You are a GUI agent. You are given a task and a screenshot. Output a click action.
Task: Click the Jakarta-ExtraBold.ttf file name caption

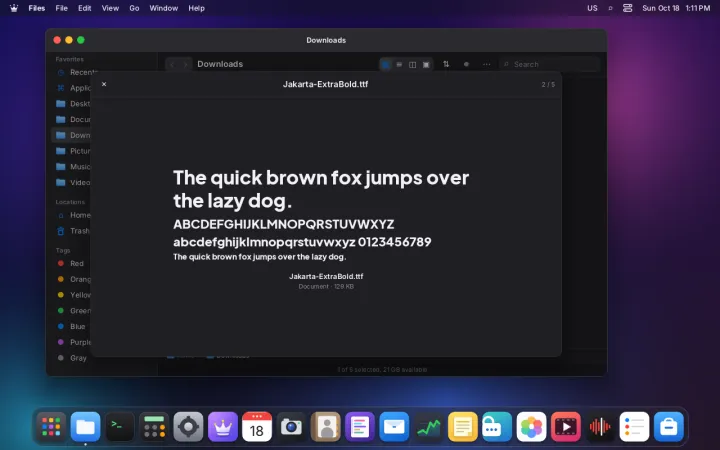(x=326, y=276)
